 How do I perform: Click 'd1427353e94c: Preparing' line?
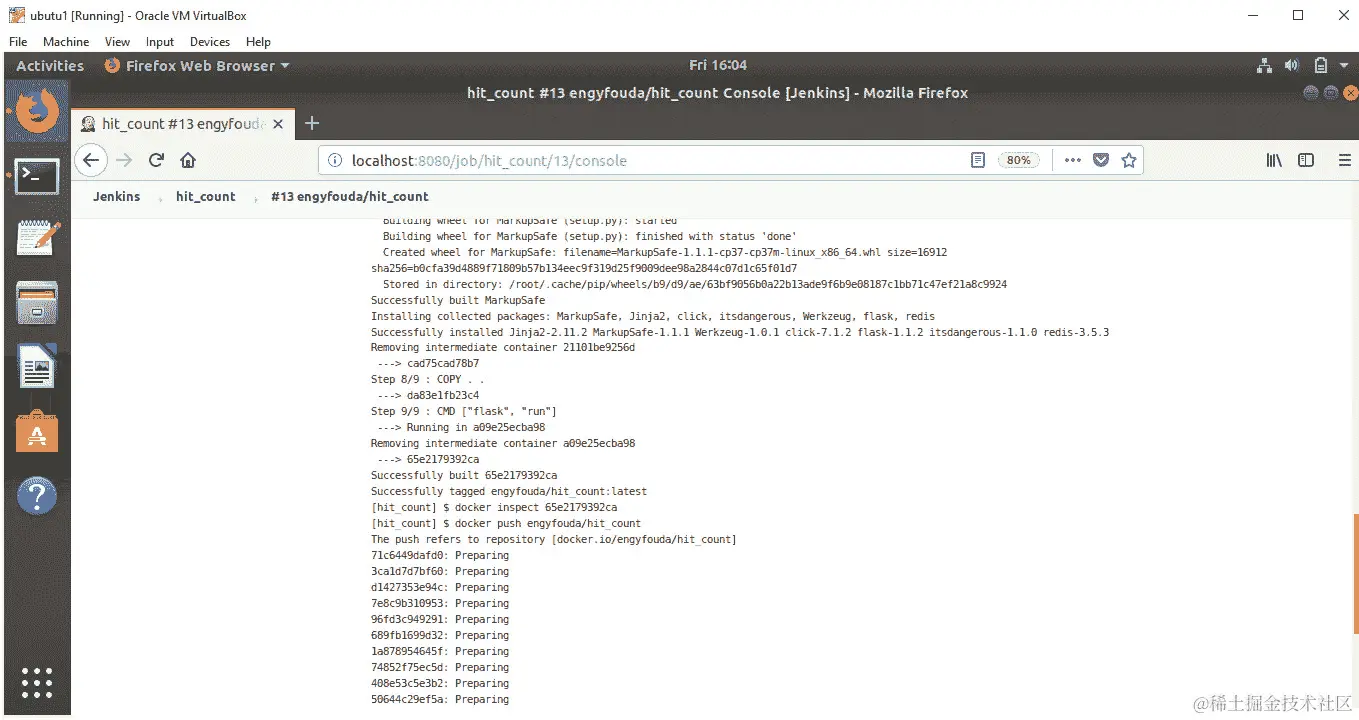pos(440,588)
